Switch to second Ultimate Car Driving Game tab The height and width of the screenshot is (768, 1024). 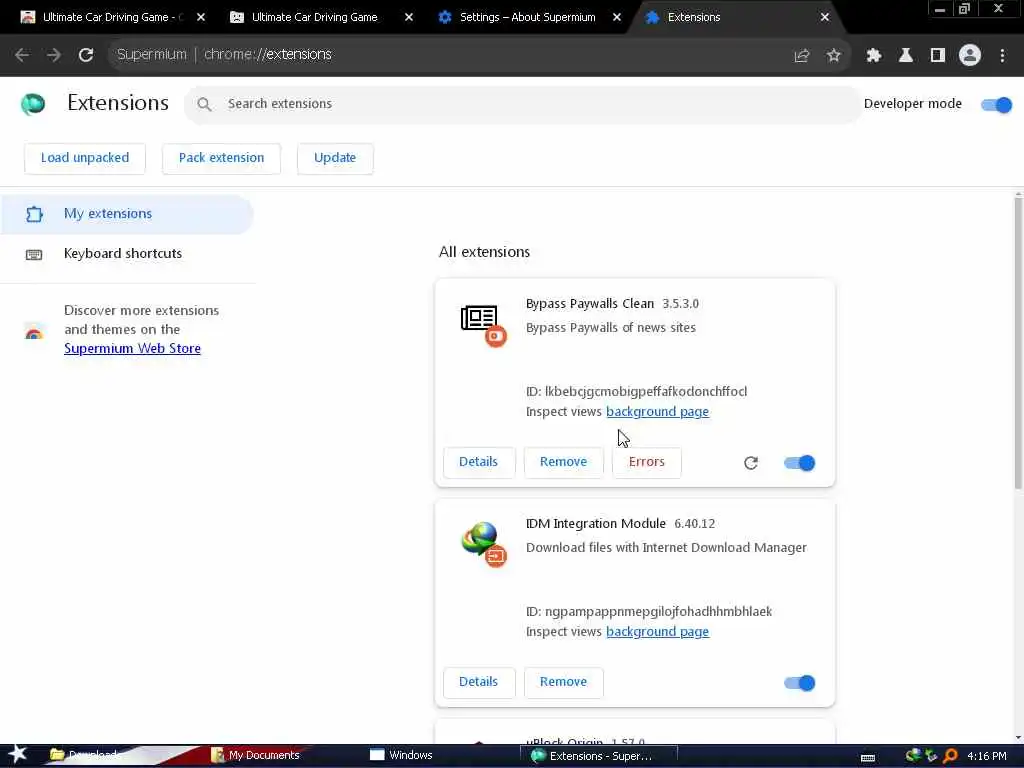(x=313, y=18)
